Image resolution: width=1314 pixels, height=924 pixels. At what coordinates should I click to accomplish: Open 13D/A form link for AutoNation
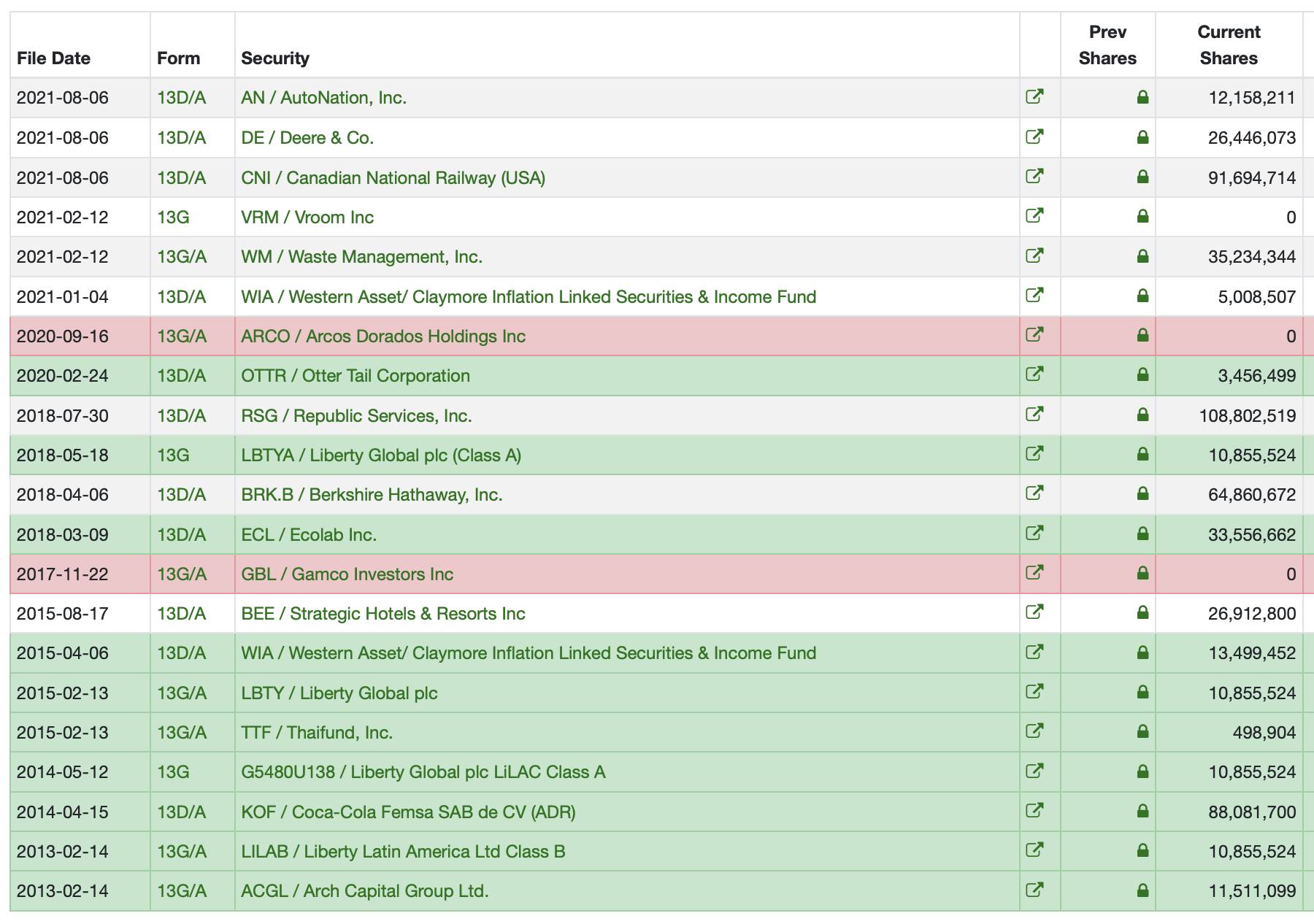tap(182, 98)
